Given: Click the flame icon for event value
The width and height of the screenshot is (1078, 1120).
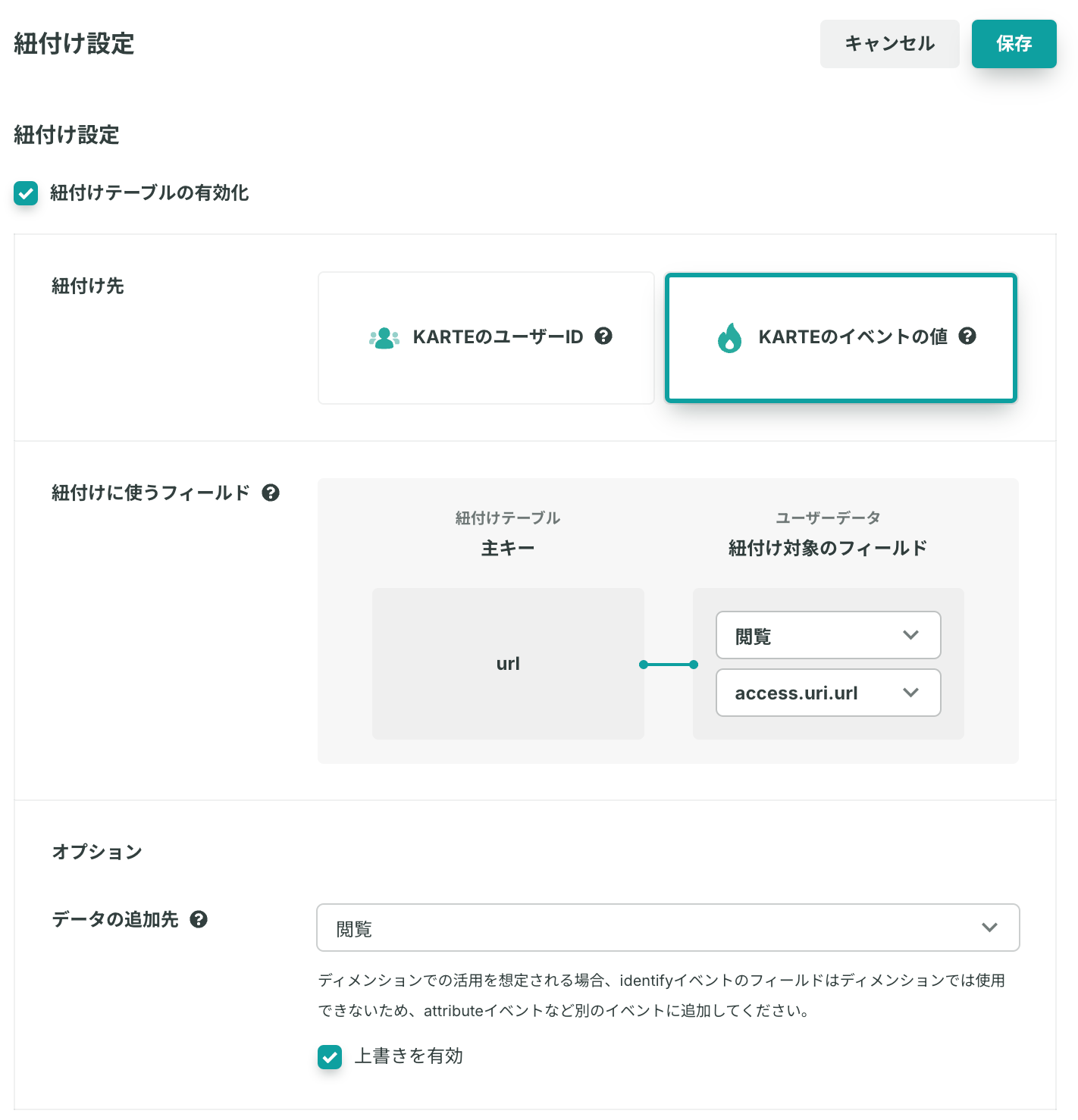Looking at the screenshot, I should coord(729,338).
